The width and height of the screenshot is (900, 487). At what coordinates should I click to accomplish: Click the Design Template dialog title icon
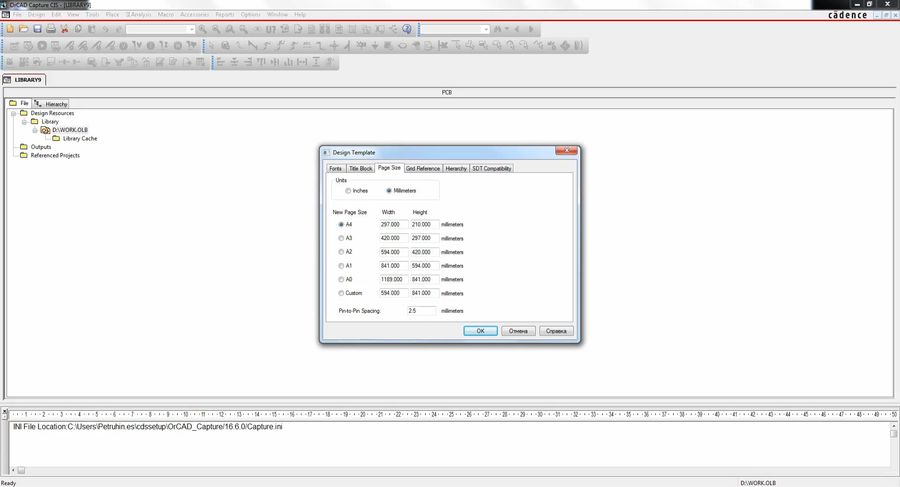click(325, 152)
